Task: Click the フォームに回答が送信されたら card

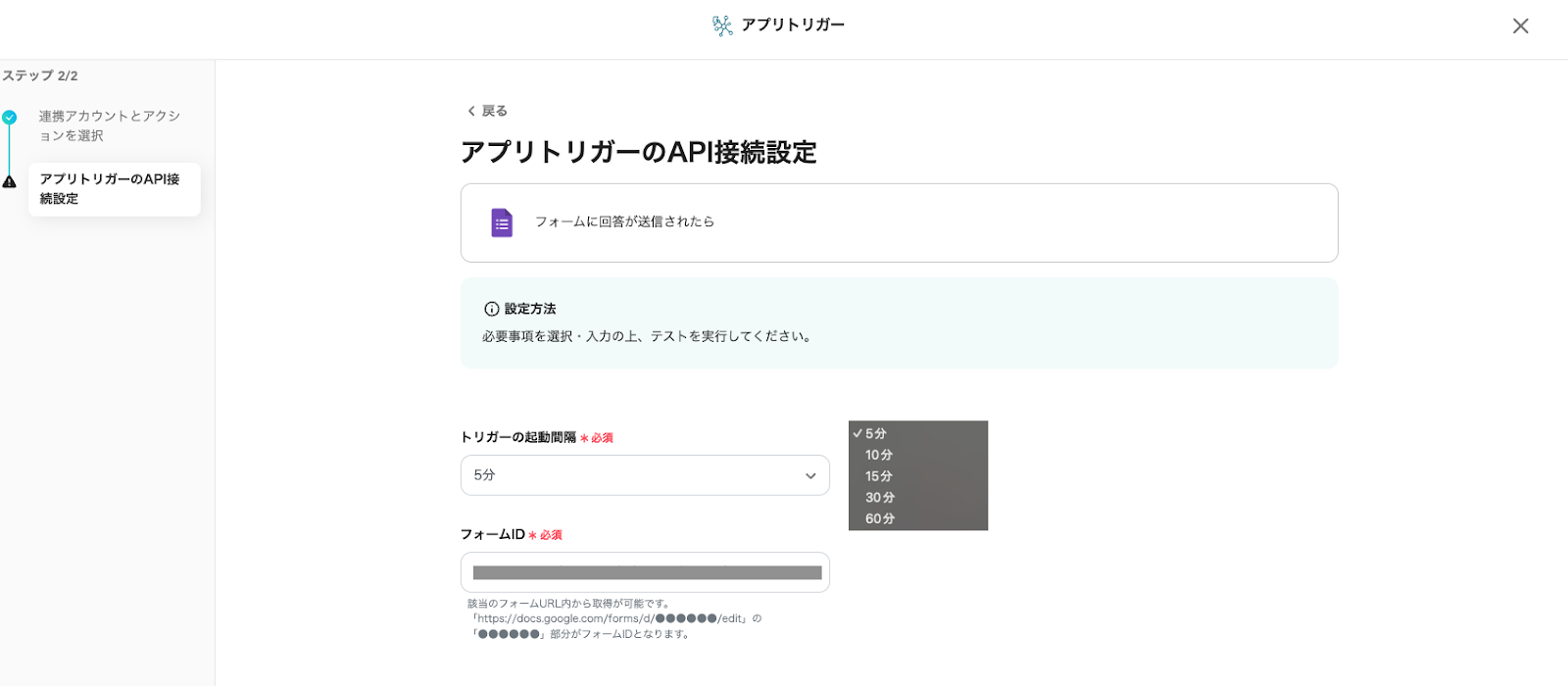Action: [x=899, y=222]
